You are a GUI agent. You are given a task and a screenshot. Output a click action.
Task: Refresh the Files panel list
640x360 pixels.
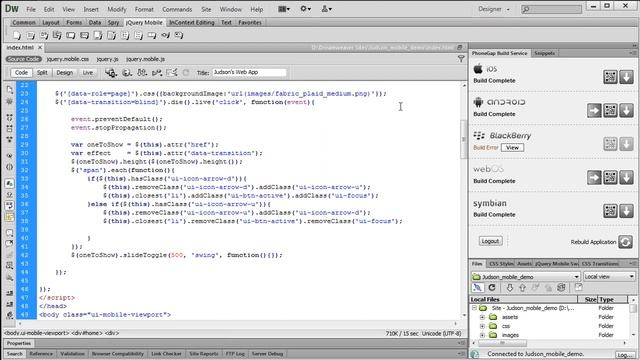tap(492, 288)
